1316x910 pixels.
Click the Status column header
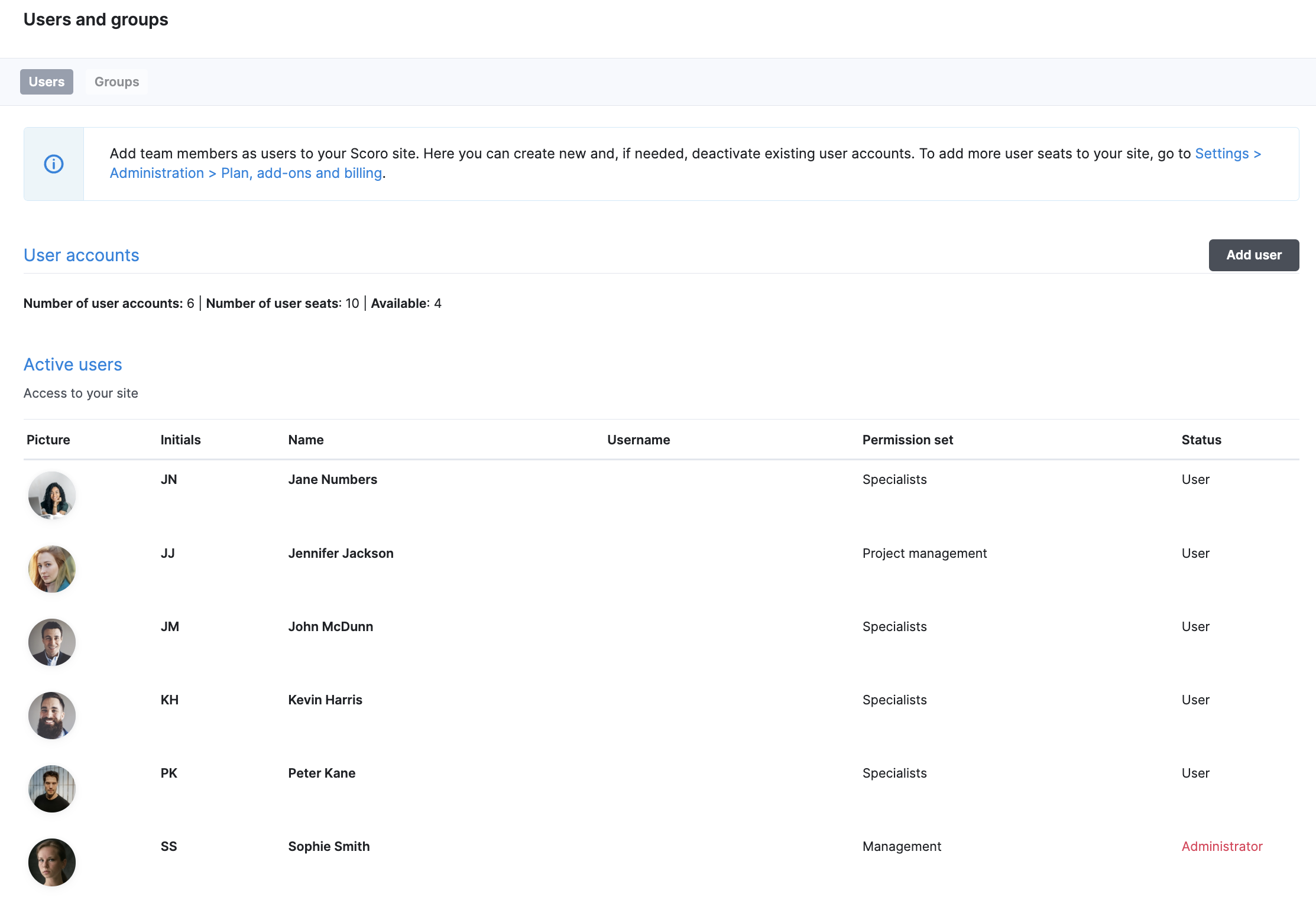tap(1201, 440)
